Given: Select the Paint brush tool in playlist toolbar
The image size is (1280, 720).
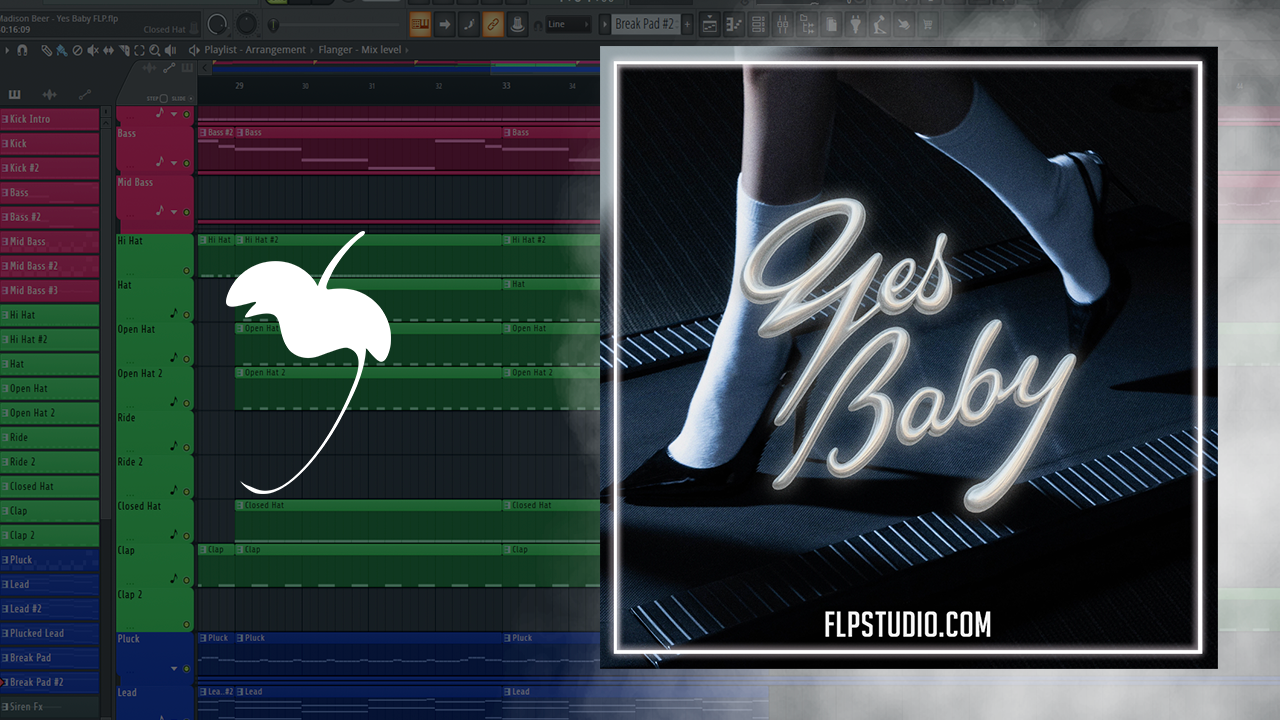Looking at the screenshot, I should point(62,50).
